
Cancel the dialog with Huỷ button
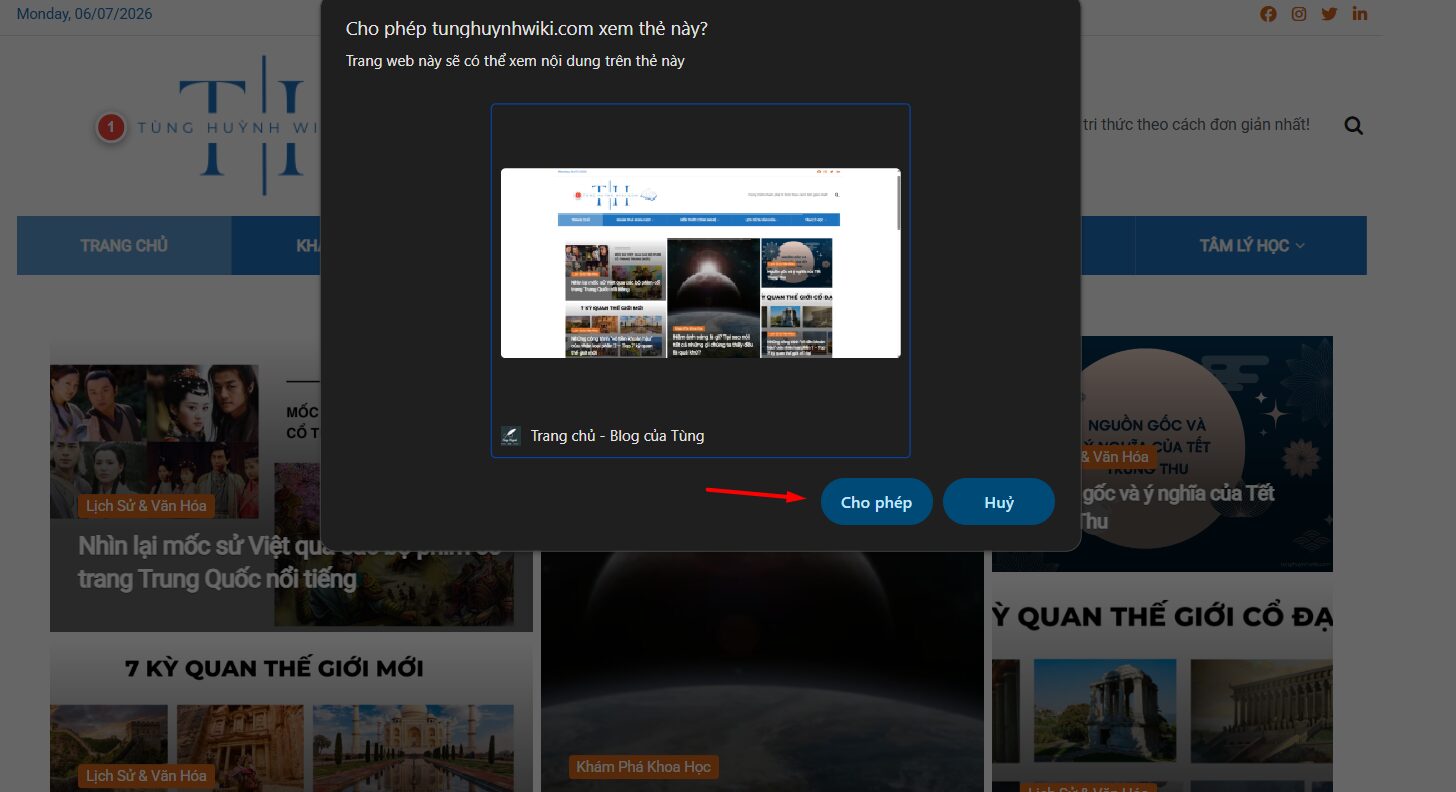pos(998,502)
